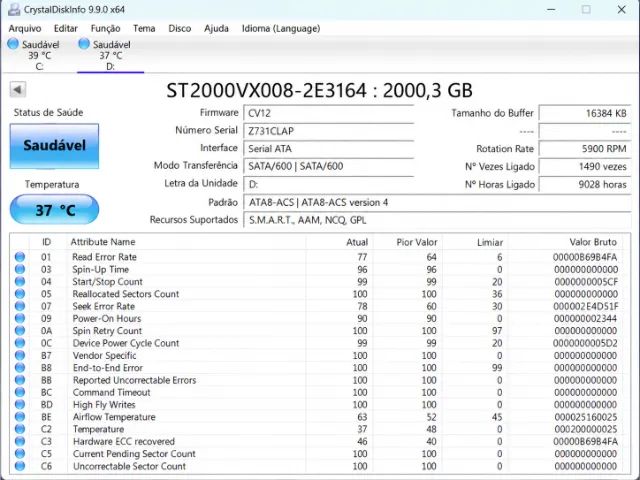Click the serial number field Z731CLAP
The height and width of the screenshot is (480, 640).
pyautogui.click(x=329, y=131)
